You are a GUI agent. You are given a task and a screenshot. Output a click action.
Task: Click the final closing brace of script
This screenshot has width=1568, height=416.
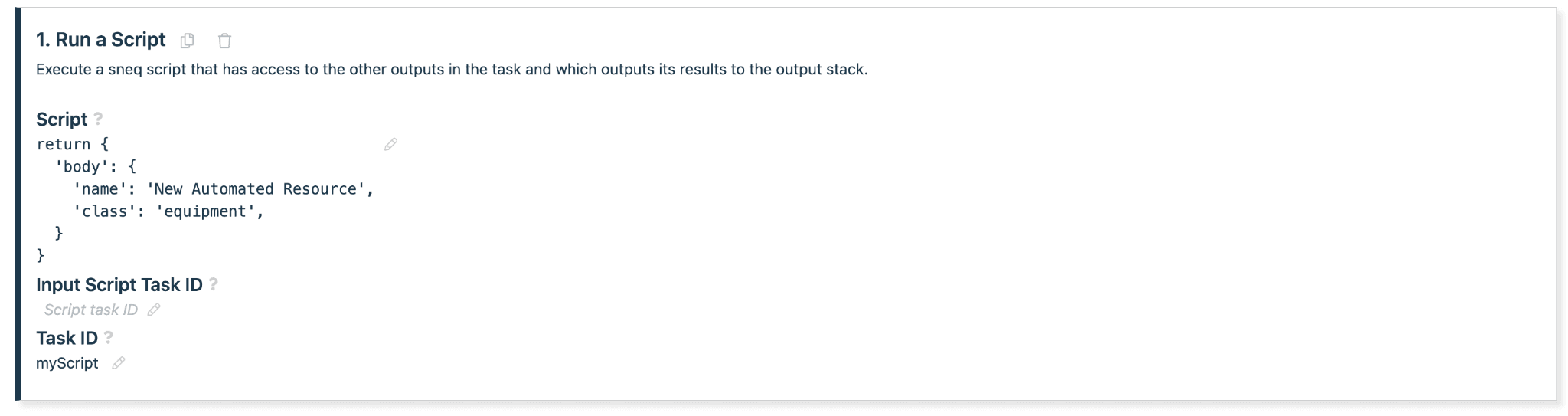[x=41, y=255]
